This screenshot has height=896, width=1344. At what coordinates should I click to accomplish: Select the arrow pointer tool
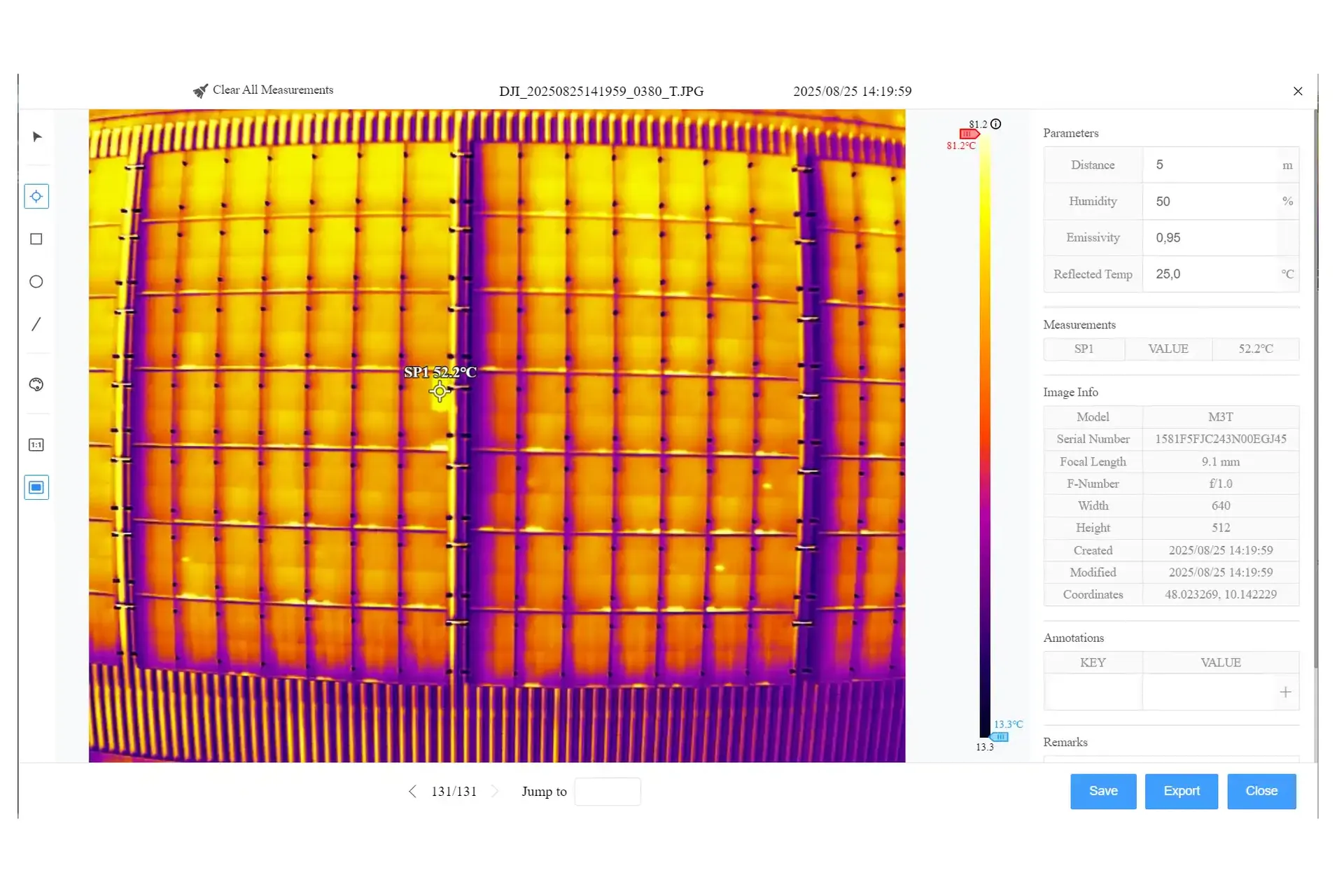pyautogui.click(x=37, y=136)
